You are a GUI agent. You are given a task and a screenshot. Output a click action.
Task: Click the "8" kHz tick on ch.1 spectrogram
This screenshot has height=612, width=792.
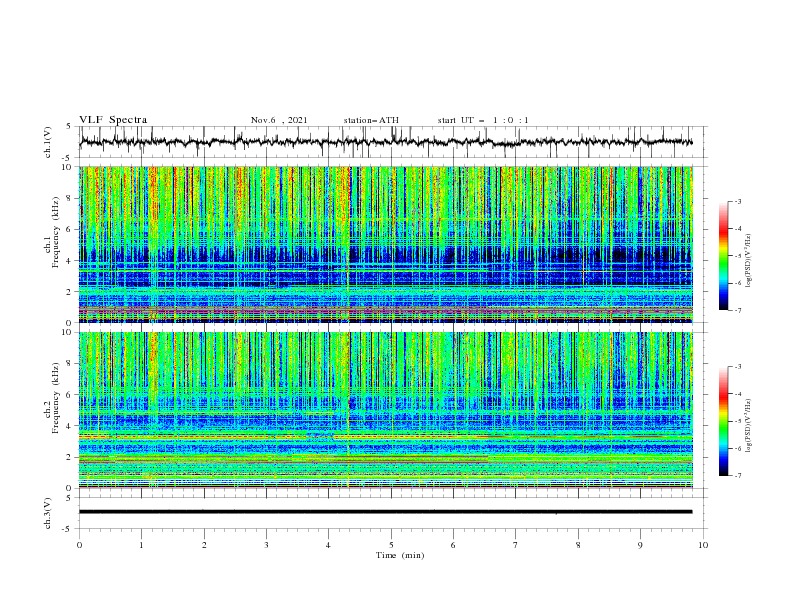point(70,198)
